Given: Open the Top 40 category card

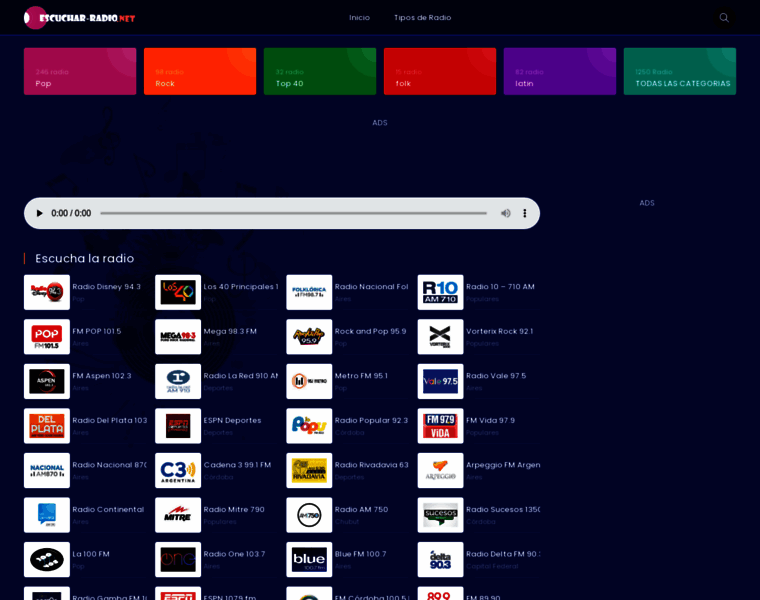Looking at the screenshot, I should click(320, 71).
